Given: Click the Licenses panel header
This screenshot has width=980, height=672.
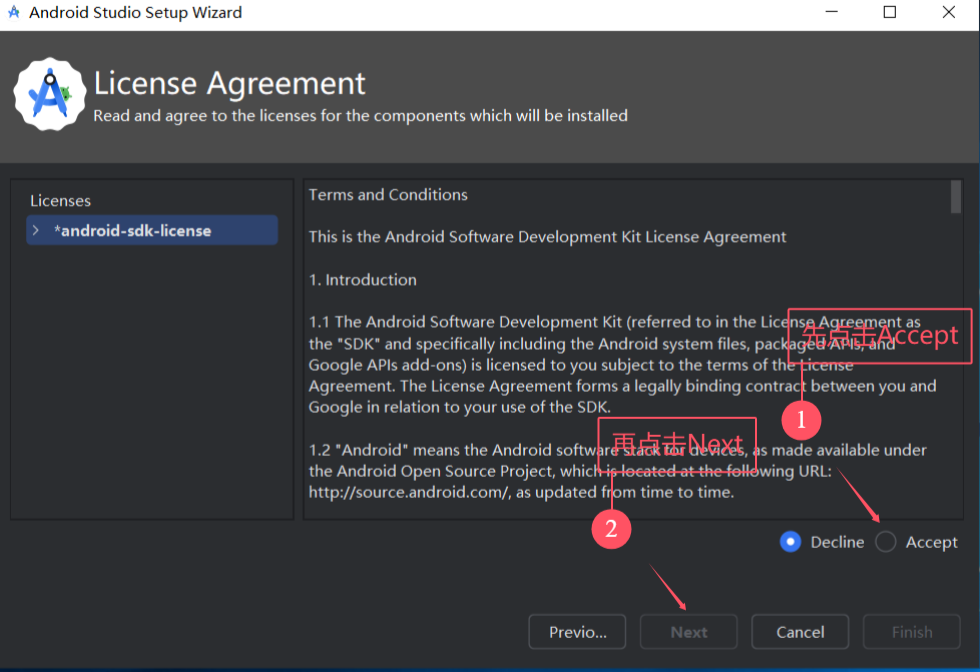Looking at the screenshot, I should (60, 200).
